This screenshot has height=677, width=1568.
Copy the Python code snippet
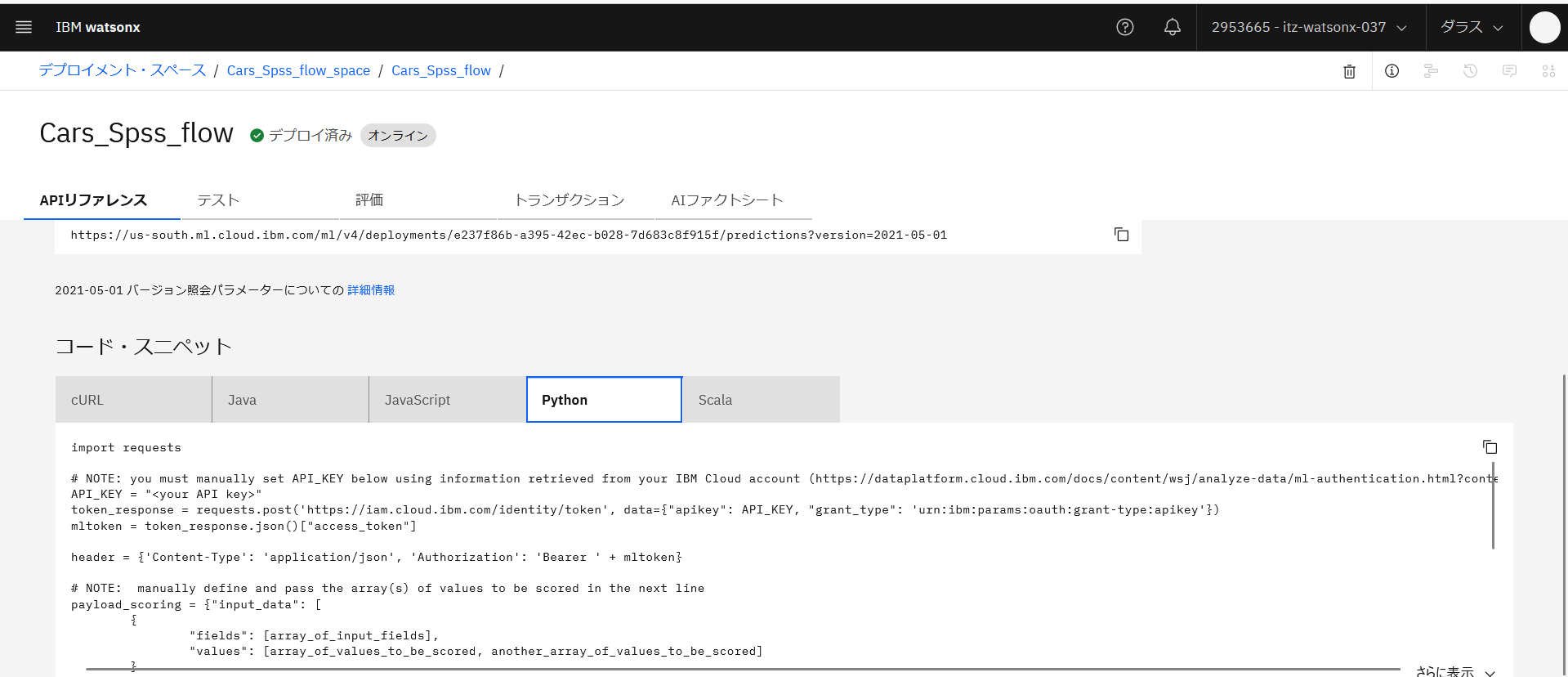(x=1490, y=446)
